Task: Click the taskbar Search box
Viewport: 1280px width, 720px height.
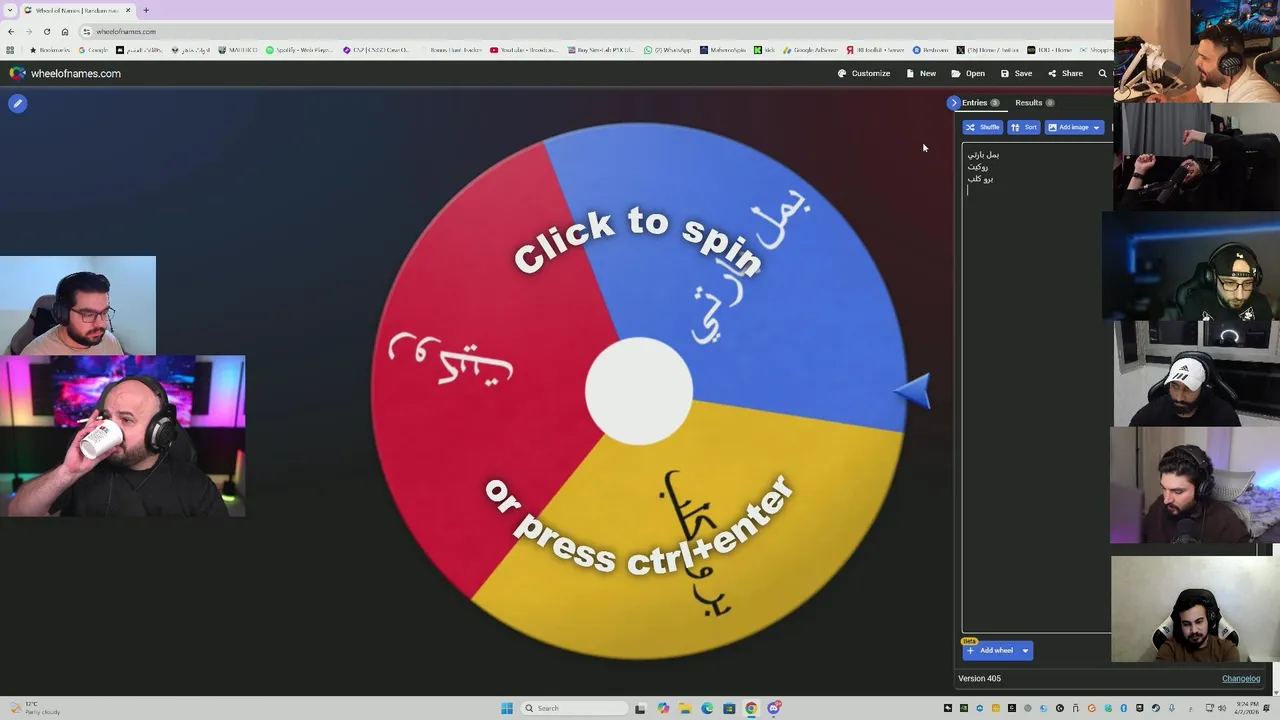Action: [x=575, y=708]
